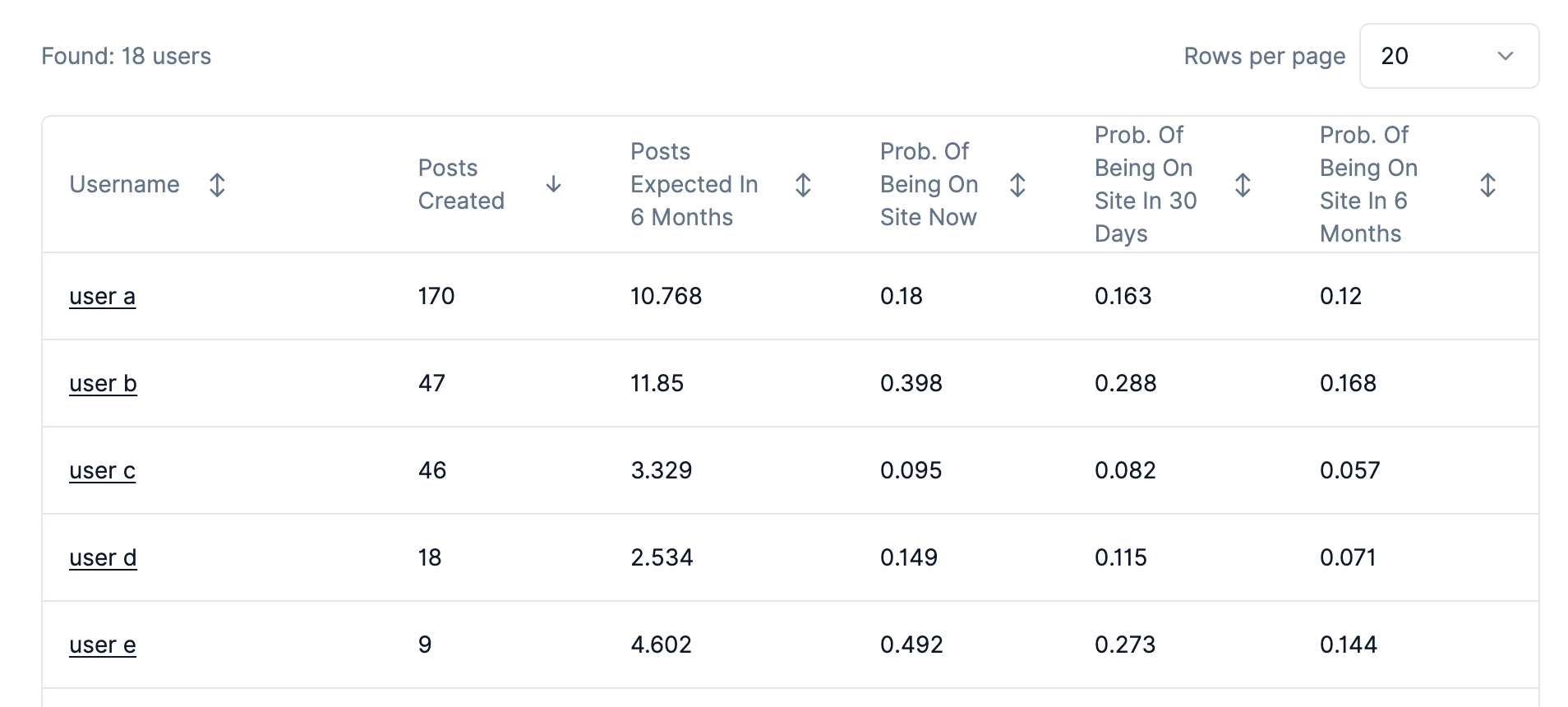Open the user b profile link

pos(104,383)
